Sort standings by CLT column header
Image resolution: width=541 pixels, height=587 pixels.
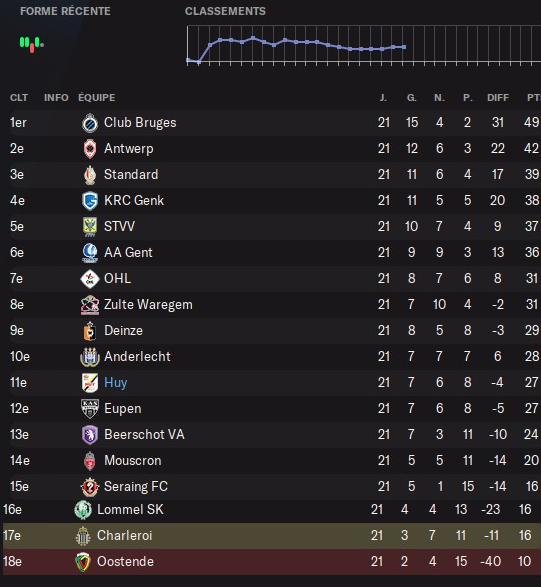click(x=19, y=98)
